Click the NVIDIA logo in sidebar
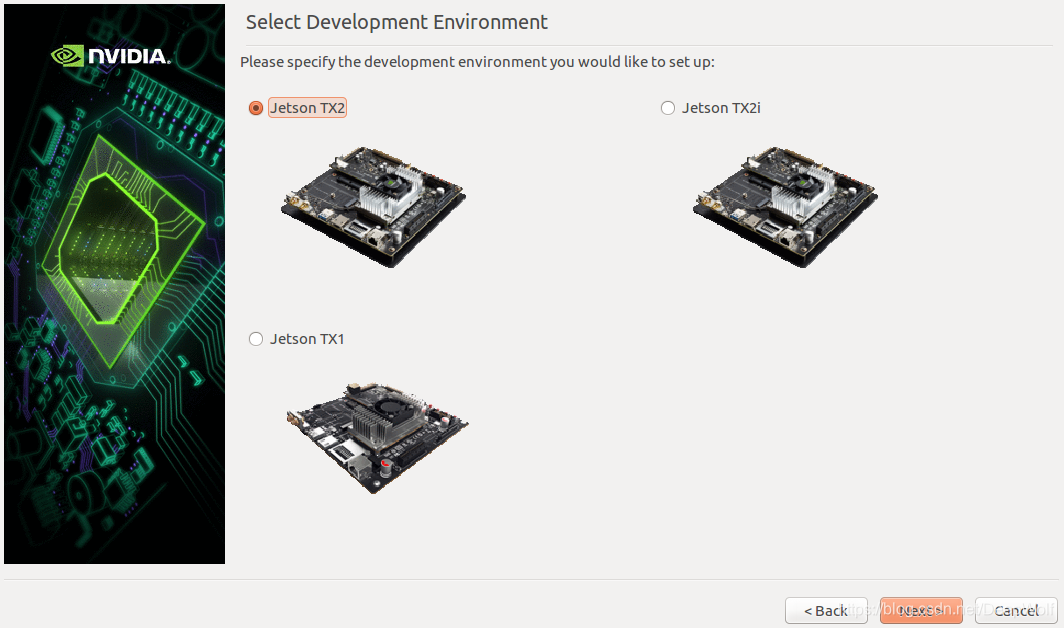The height and width of the screenshot is (628, 1064). 111,56
